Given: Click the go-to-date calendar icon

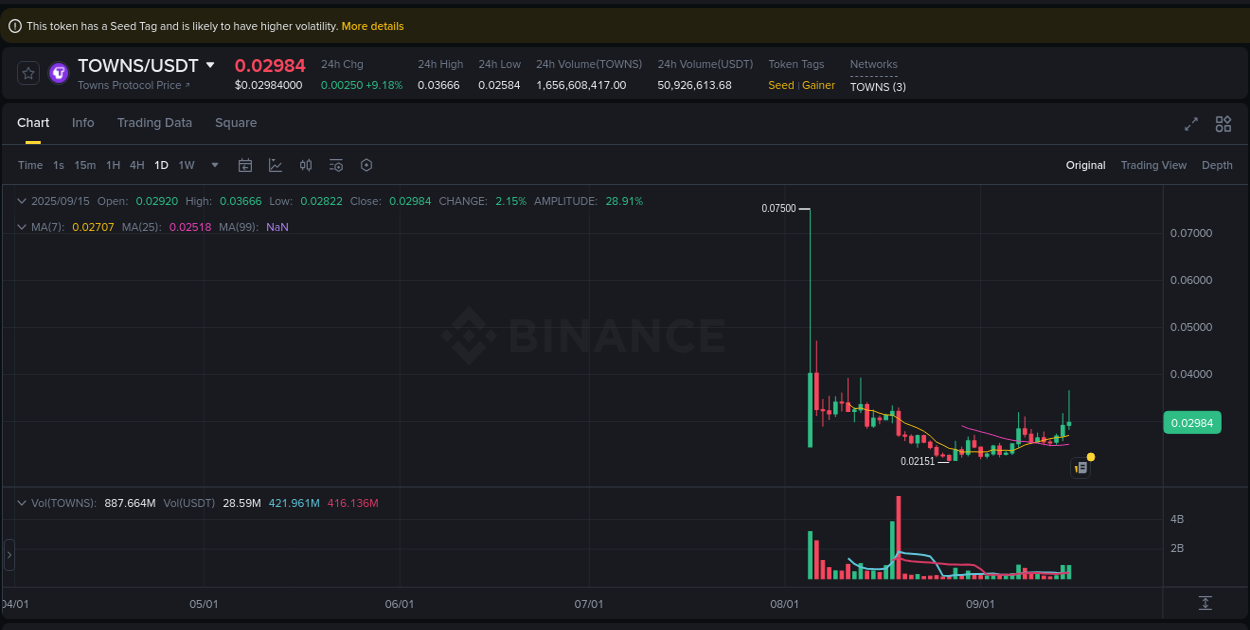Looking at the screenshot, I should [x=245, y=166].
